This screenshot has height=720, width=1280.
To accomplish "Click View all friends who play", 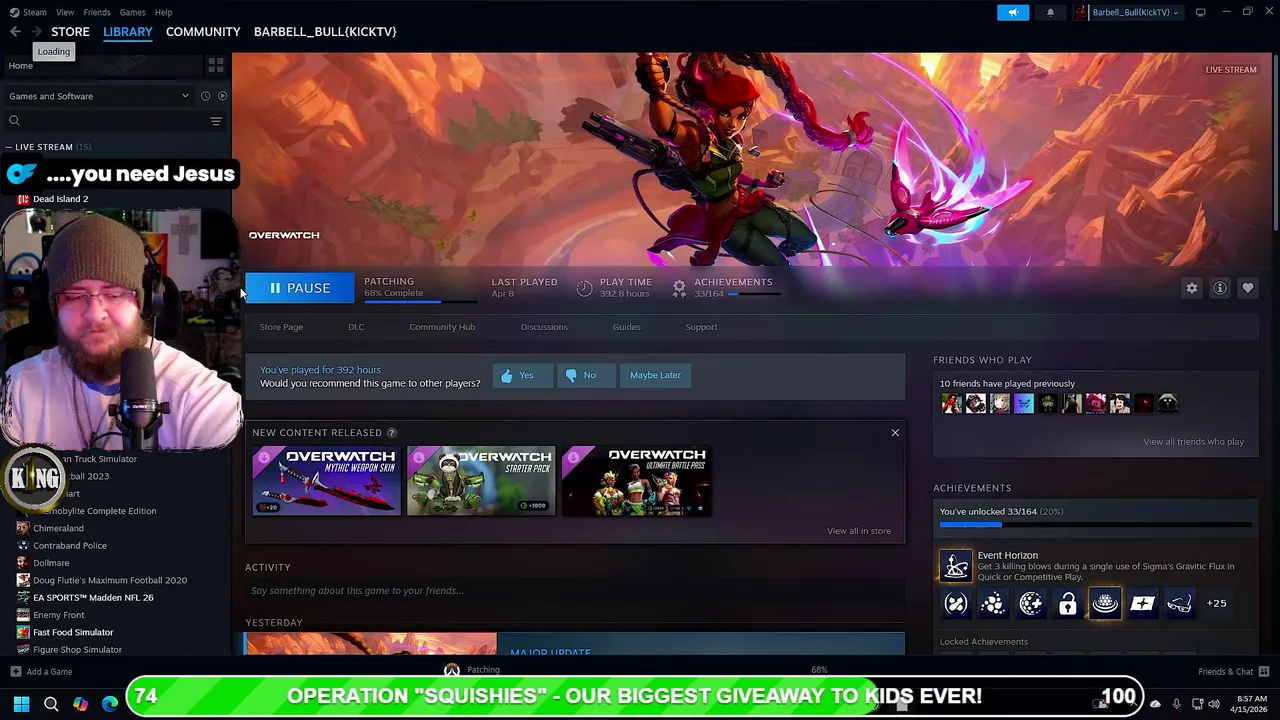I will (1193, 442).
